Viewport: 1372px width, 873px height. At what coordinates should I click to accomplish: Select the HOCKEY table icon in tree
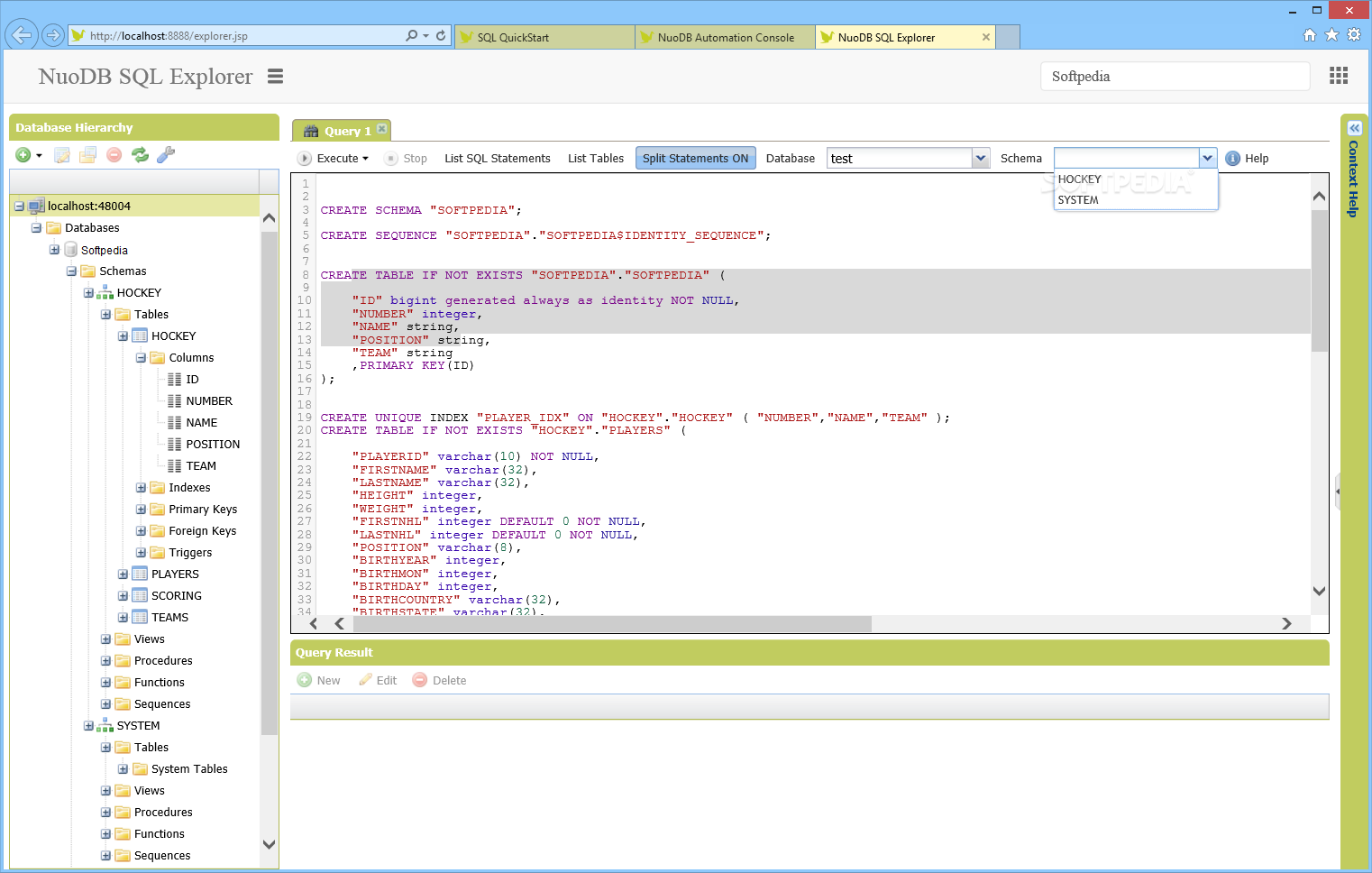coord(140,336)
